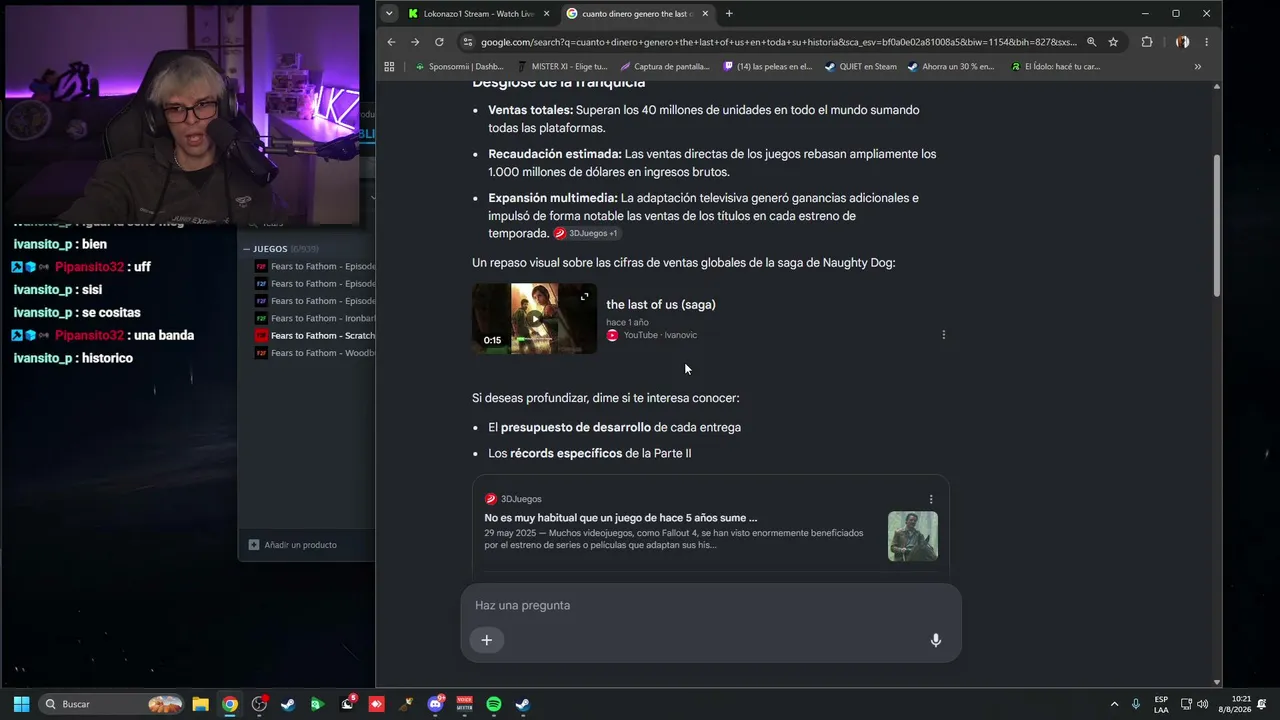The height and width of the screenshot is (720, 1280).
Task: Open the 3DJuegos article 'No es muy habitual'
Action: point(621,518)
